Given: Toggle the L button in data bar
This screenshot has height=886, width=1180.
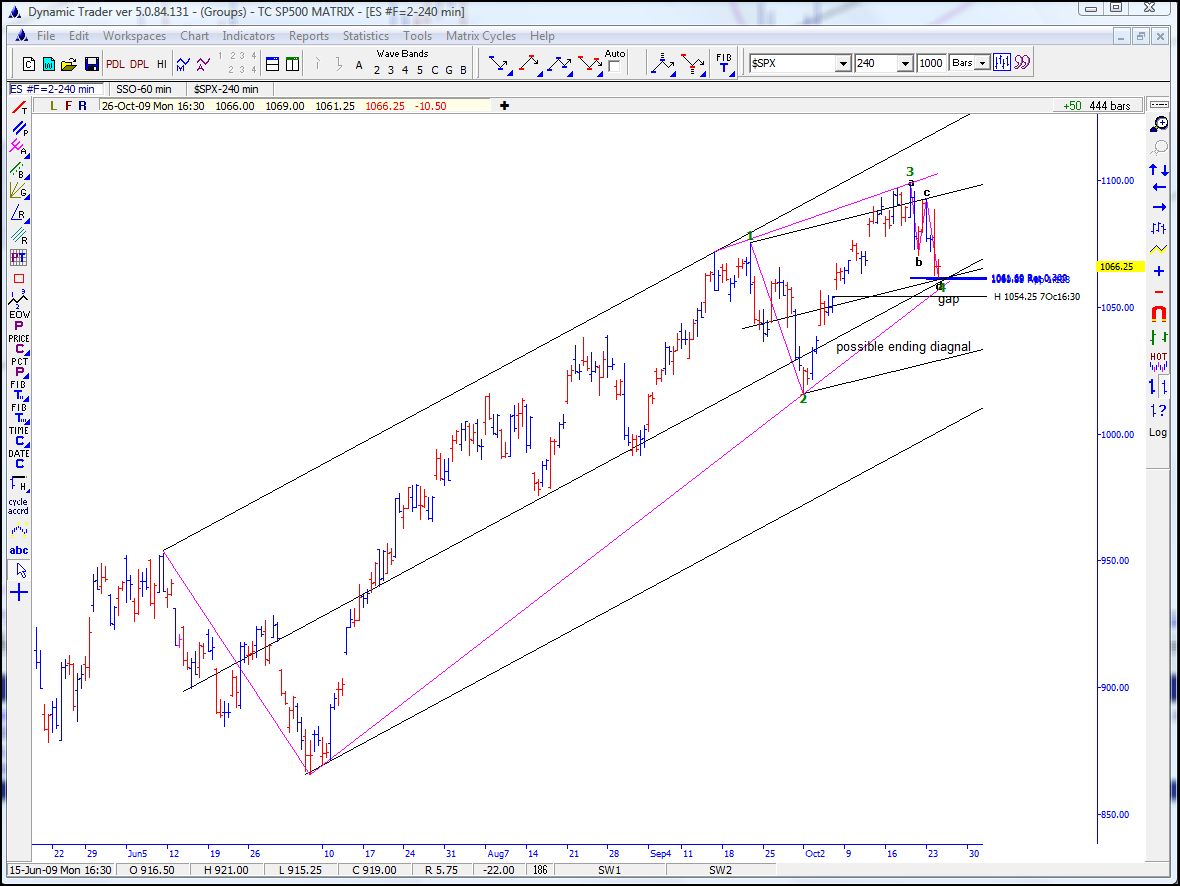Looking at the screenshot, I should pyautogui.click(x=53, y=106).
